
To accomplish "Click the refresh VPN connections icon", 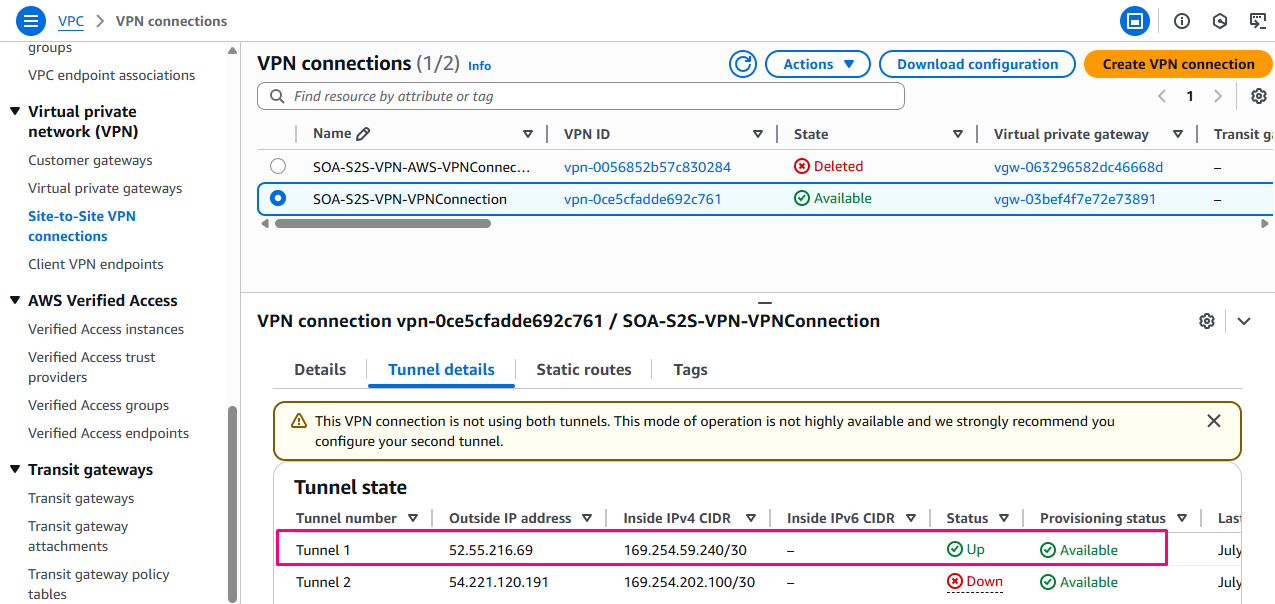I will pyautogui.click(x=743, y=64).
